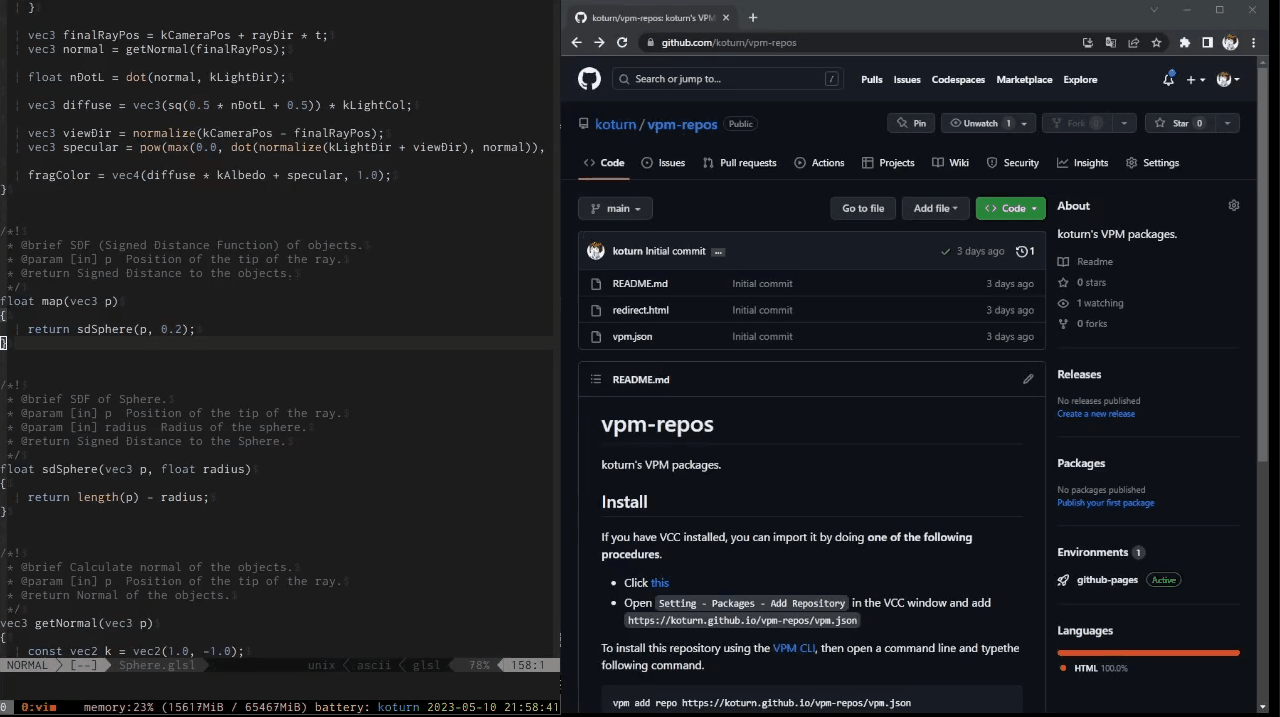Switch branches with the main dropdown
This screenshot has width=1280, height=717.
(615, 208)
